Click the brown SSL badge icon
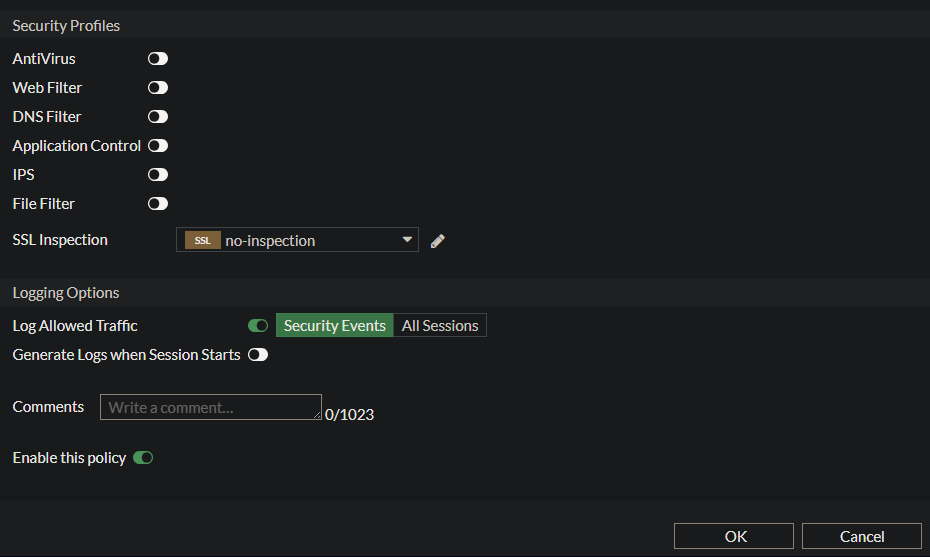This screenshot has width=930, height=557. pos(202,241)
